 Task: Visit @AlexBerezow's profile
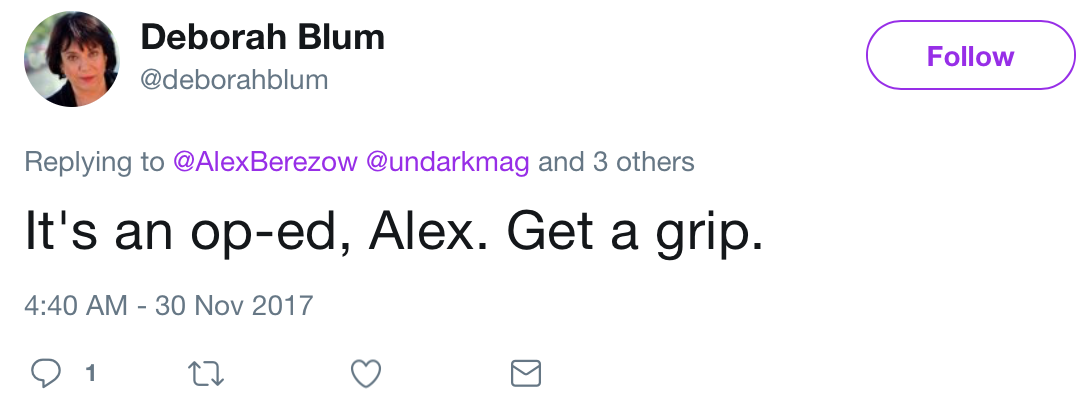pyautogui.click(x=264, y=162)
